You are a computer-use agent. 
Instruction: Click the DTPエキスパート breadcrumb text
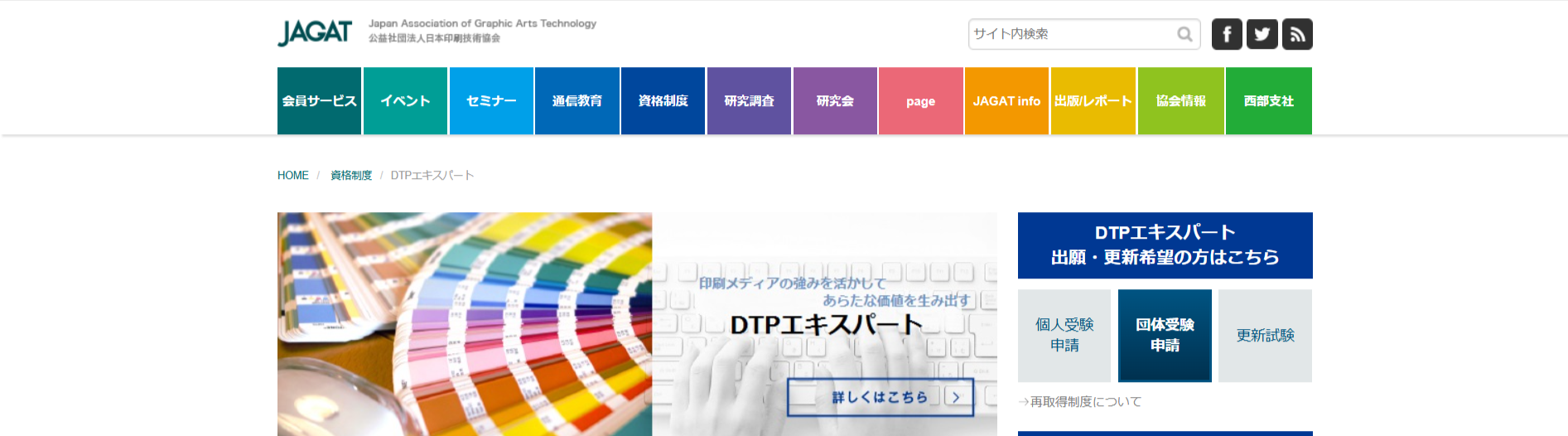(x=432, y=176)
